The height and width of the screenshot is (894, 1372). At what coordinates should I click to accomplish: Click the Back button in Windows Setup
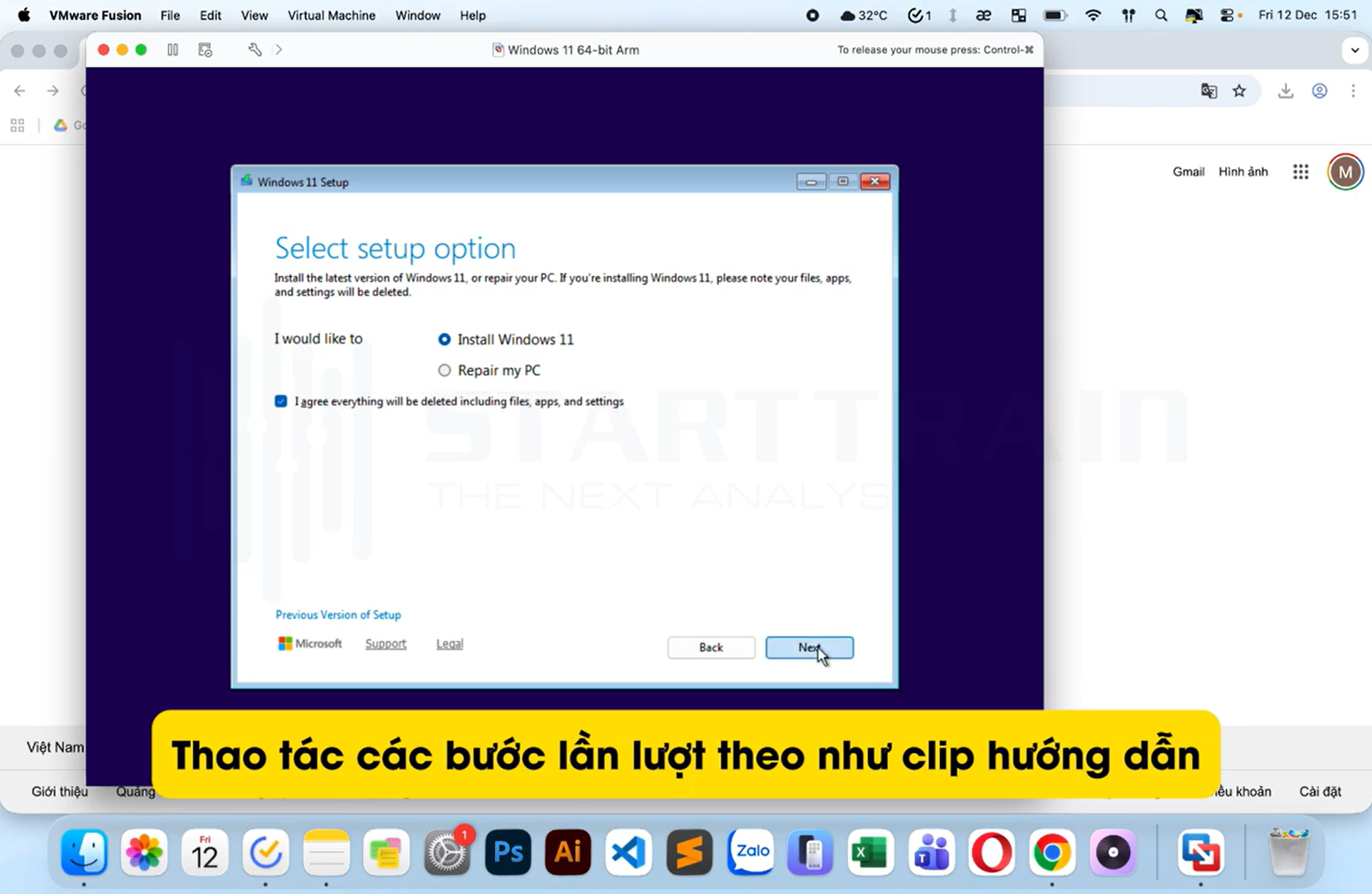point(710,647)
